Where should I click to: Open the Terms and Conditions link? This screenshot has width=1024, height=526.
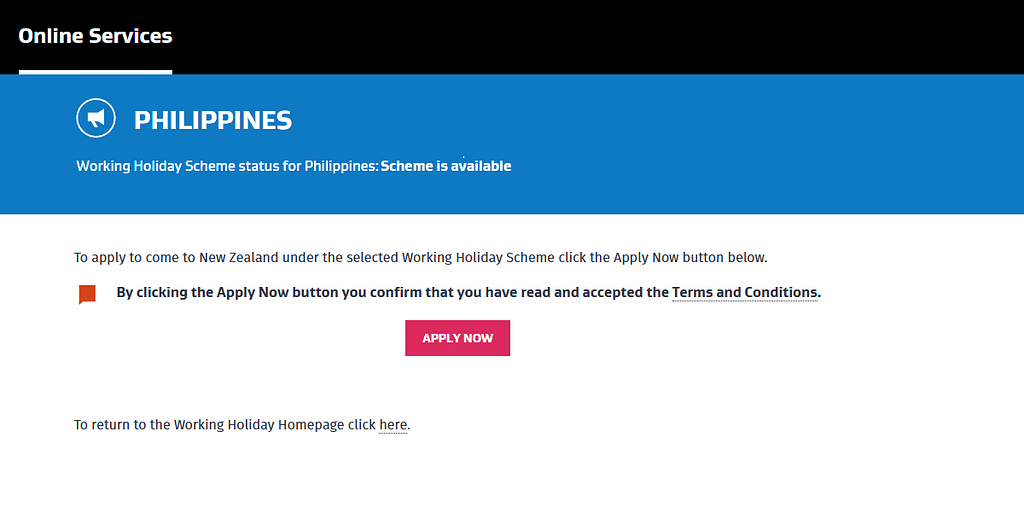pos(745,293)
